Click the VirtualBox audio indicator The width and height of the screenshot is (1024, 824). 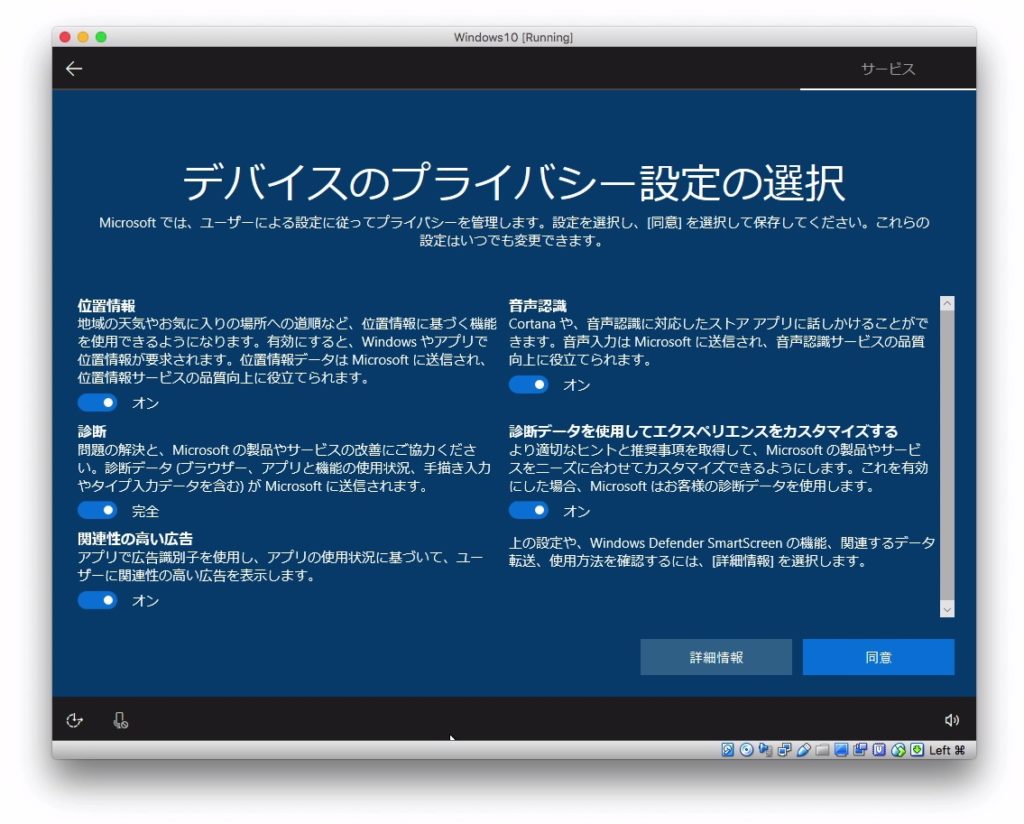pos(765,750)
